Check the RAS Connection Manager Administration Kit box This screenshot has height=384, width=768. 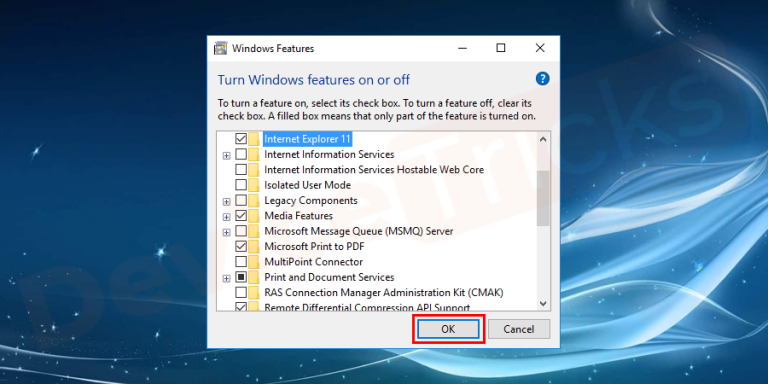point(241,292)
